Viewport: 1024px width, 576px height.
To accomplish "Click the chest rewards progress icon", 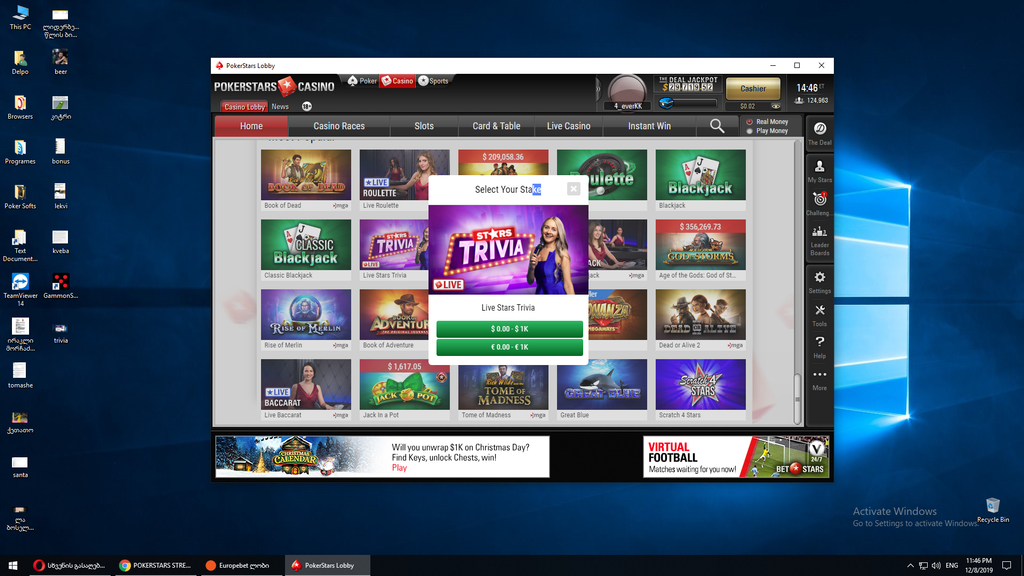I will [x=665, y=103].
